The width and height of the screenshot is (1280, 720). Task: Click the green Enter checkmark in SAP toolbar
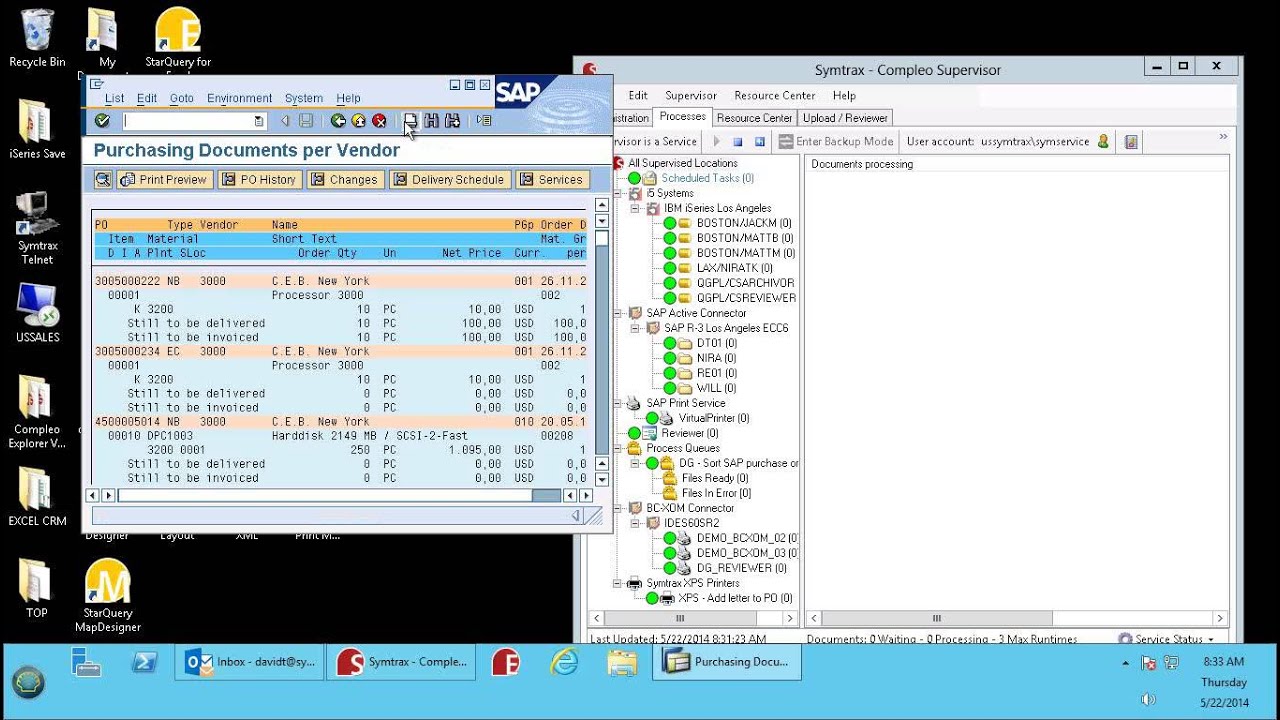pos(102,121)
